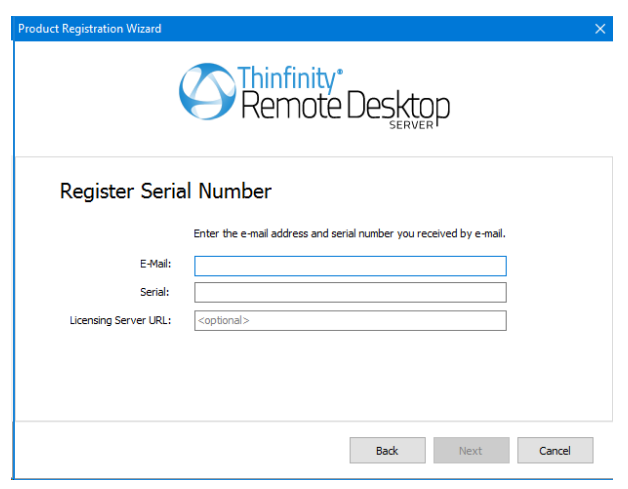Click the 'Register Serial Number' heading
The height and width of the screenshot is (489, 628).
165,191
